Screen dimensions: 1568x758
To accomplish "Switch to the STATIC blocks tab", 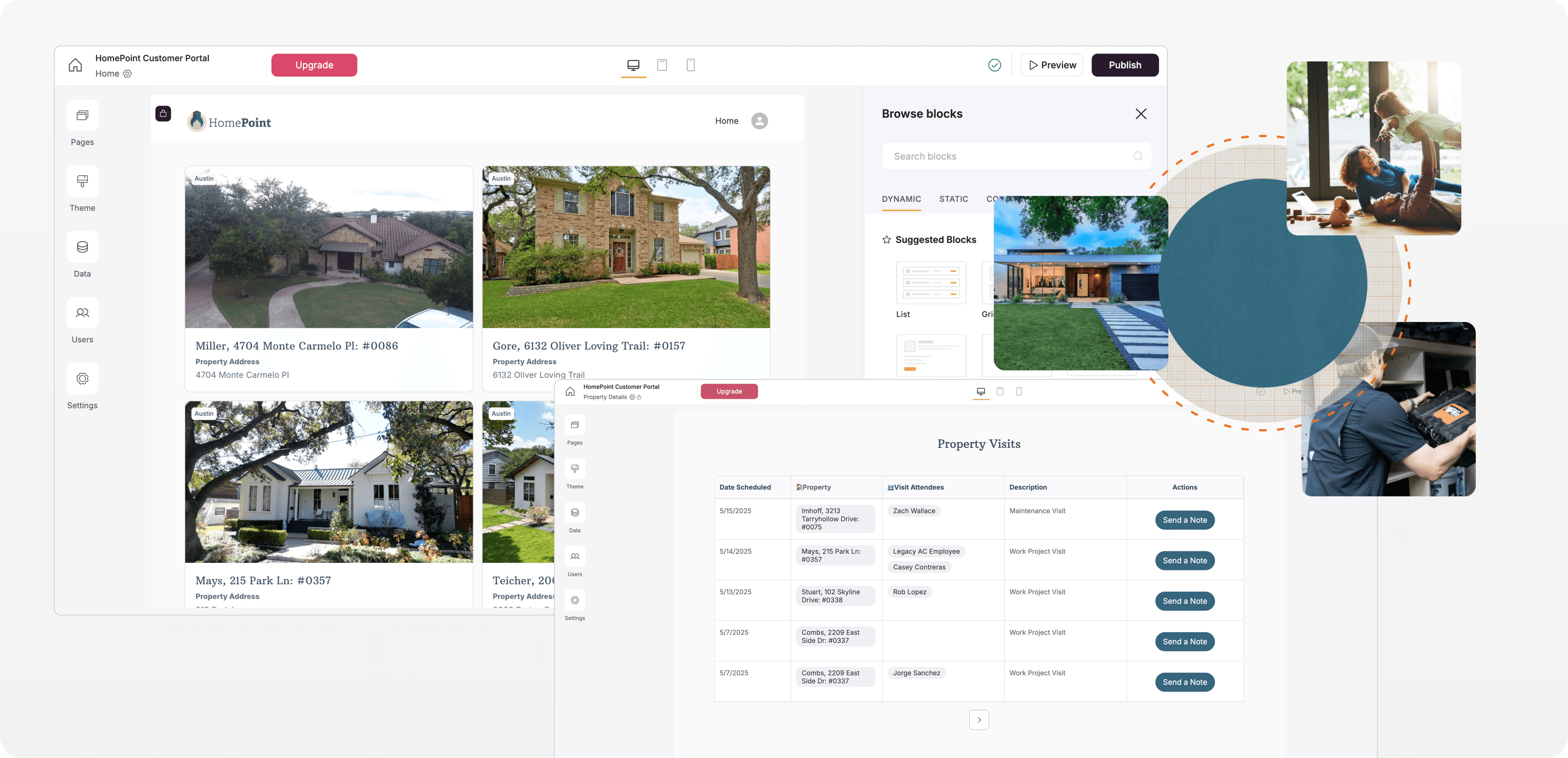I will [953, 199].
